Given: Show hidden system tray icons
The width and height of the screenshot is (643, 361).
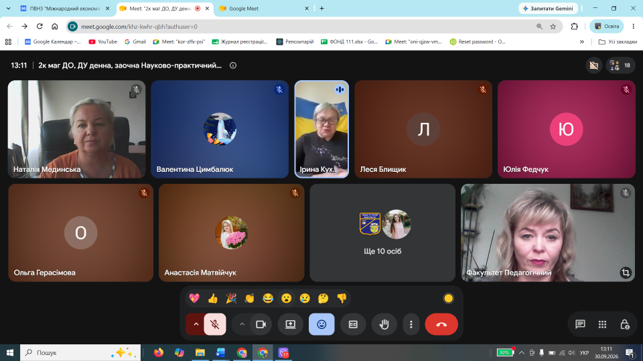Looking at the screenshot, I should [x=521, y=352].
